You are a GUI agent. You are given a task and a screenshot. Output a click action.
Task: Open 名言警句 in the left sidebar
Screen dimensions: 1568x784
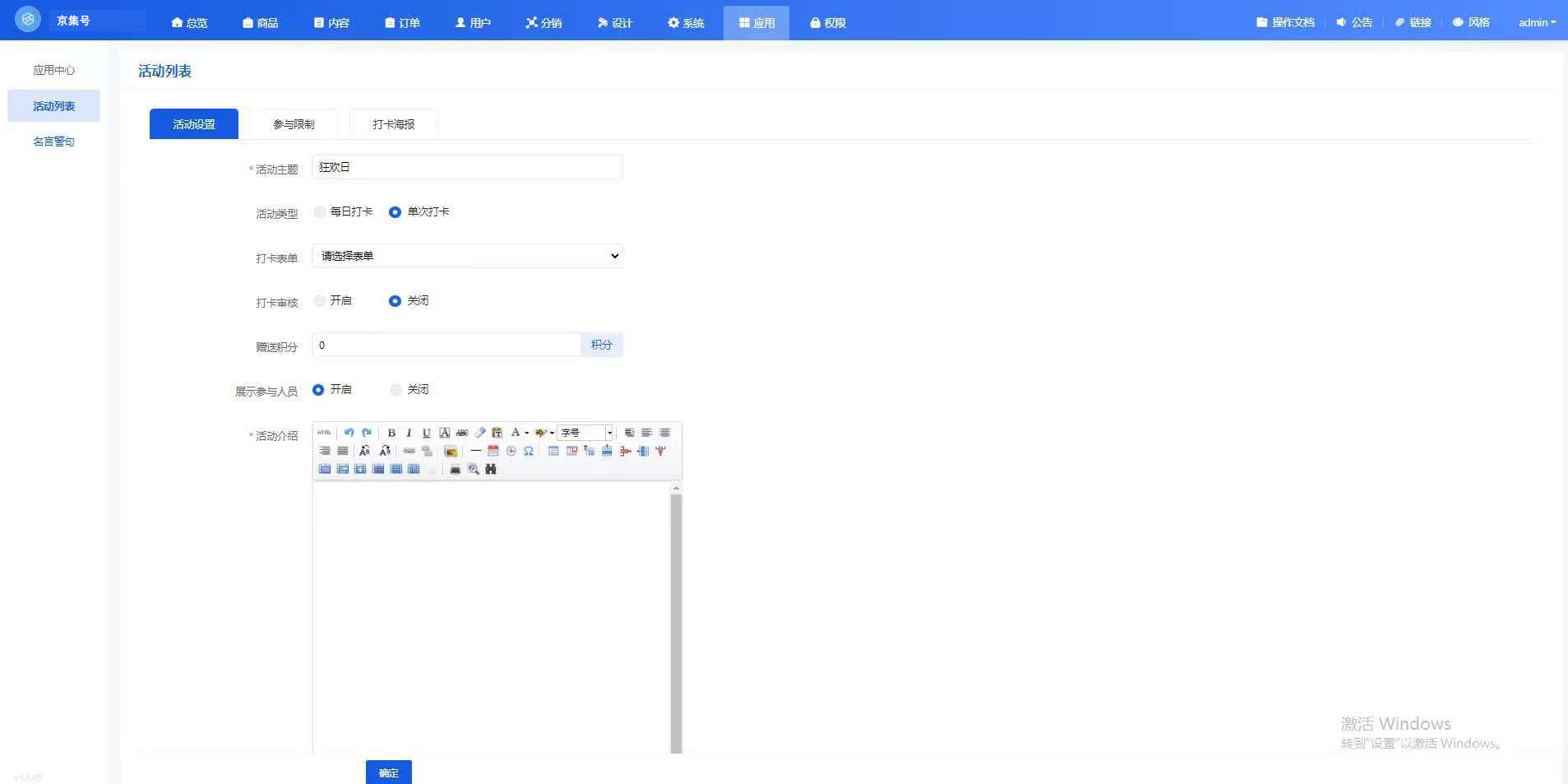(x=53, y=141)
